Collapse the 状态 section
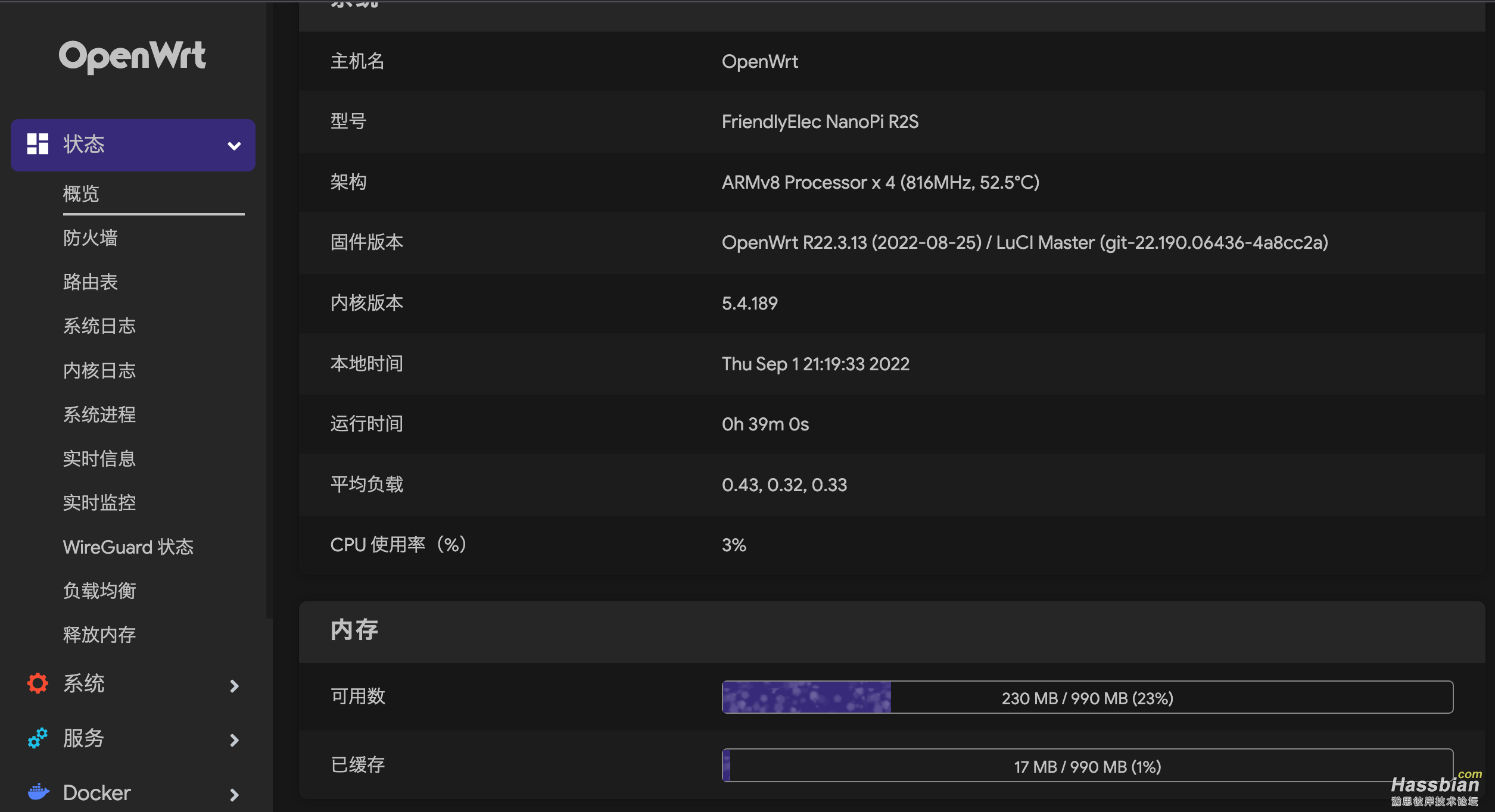This screenshot has width=1495, height=812. coord(234,145)
